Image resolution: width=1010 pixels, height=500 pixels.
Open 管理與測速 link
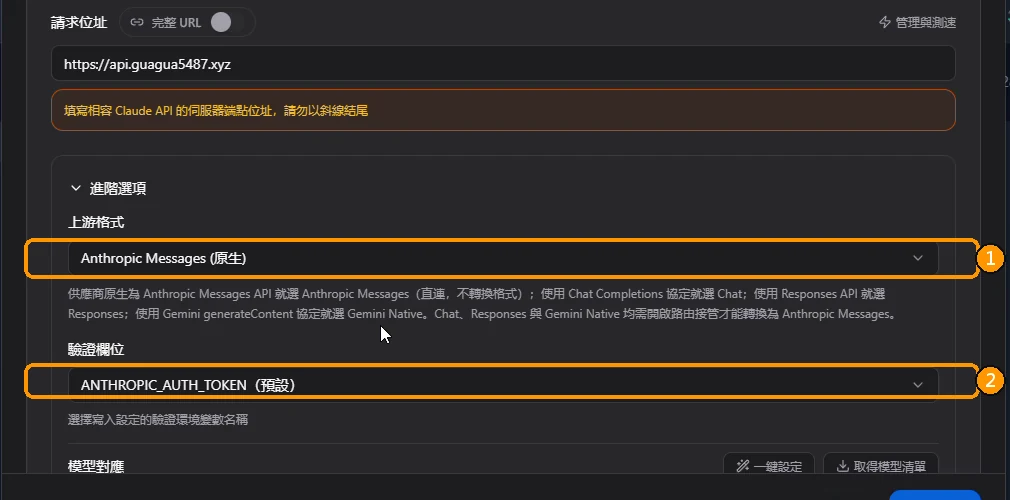918,23
